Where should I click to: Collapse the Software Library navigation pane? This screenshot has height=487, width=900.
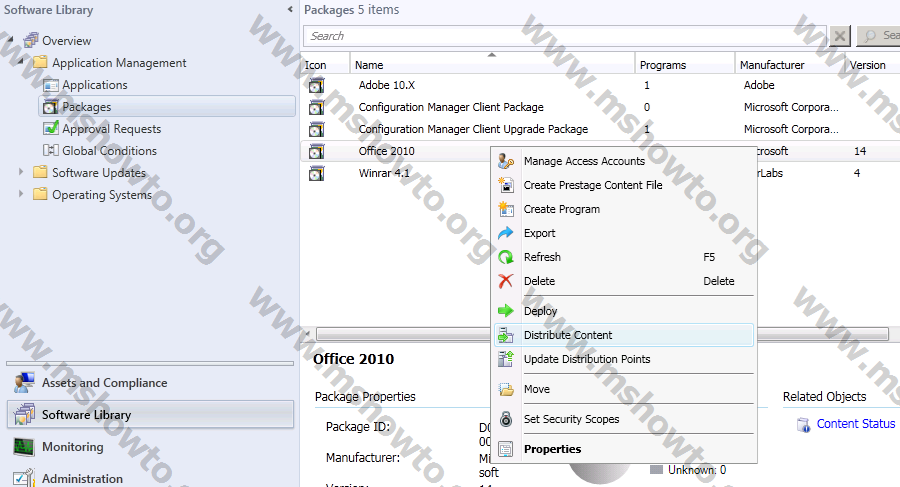point(290,9)
